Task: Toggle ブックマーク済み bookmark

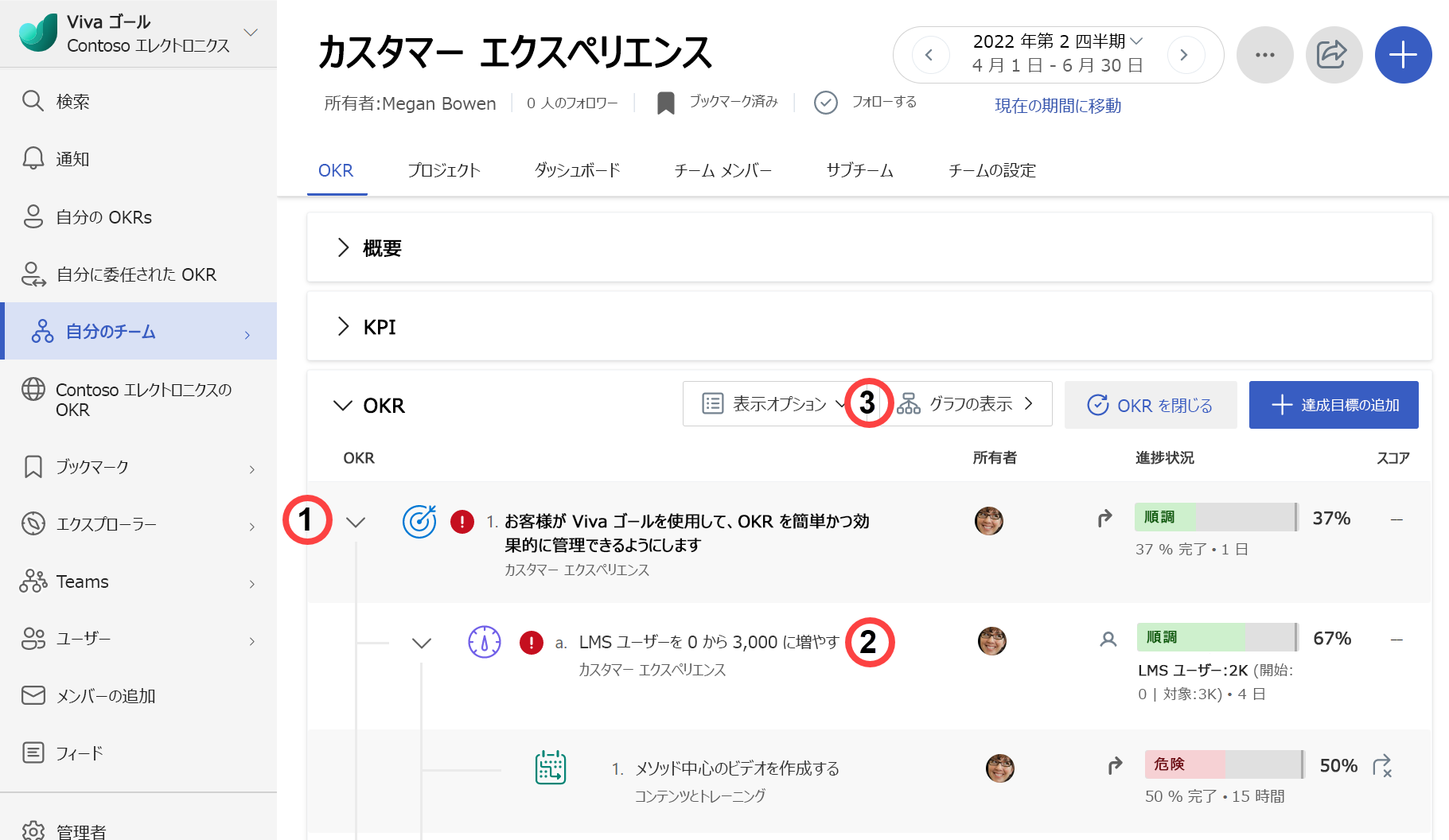Action: coord(717,103)
